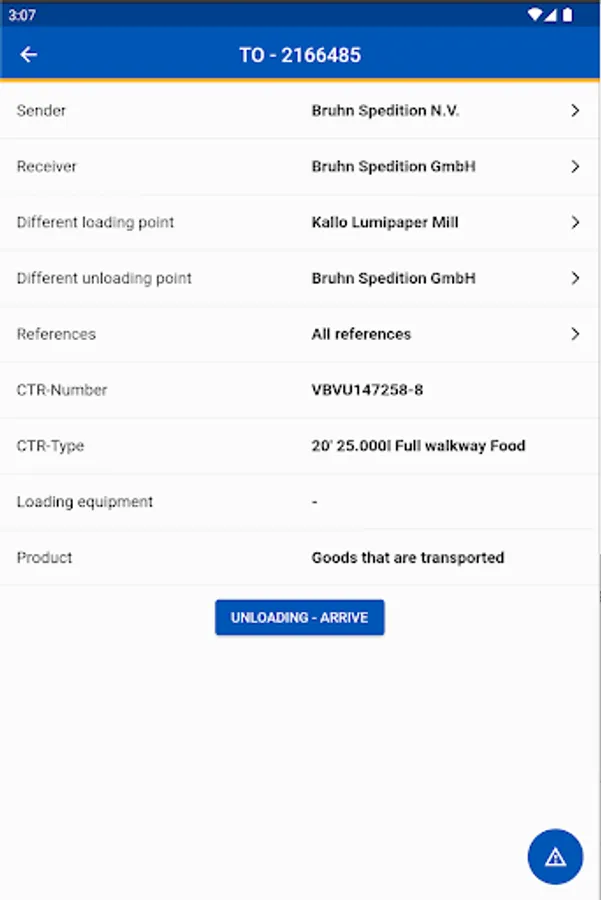601x900 pixels.
Task: Tap the back arrow icon
Action: pos(28,55)
